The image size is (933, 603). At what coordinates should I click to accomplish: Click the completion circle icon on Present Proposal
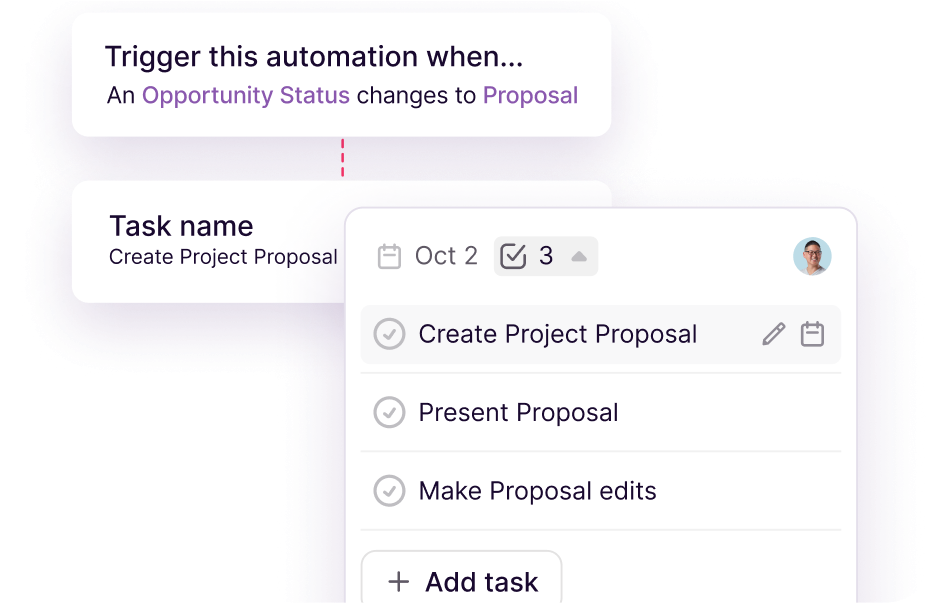[389, 412]
